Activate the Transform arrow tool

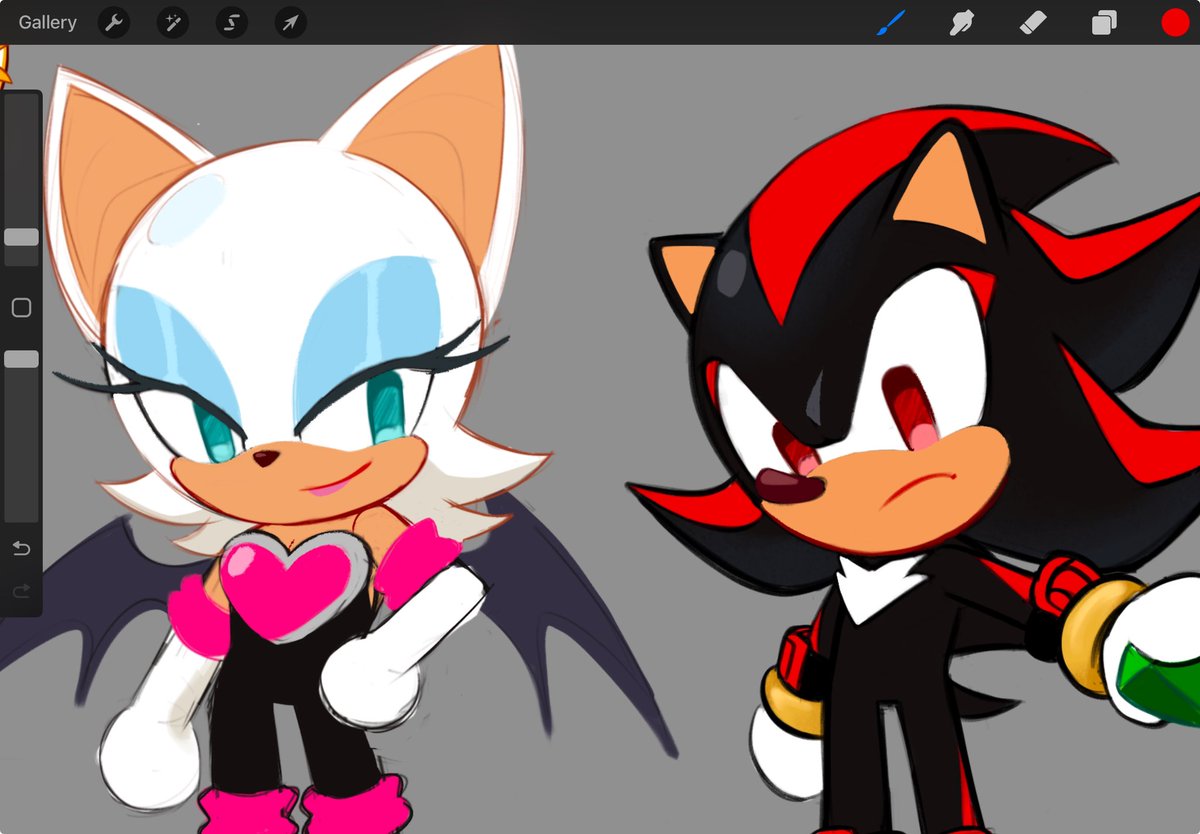[290, 22]
